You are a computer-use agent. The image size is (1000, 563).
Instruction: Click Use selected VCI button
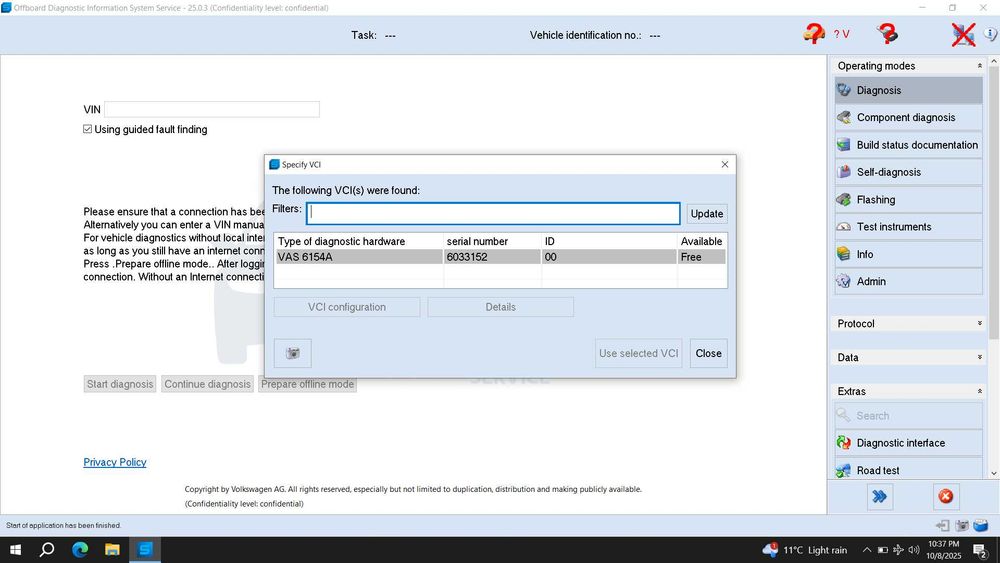[638, 353]
